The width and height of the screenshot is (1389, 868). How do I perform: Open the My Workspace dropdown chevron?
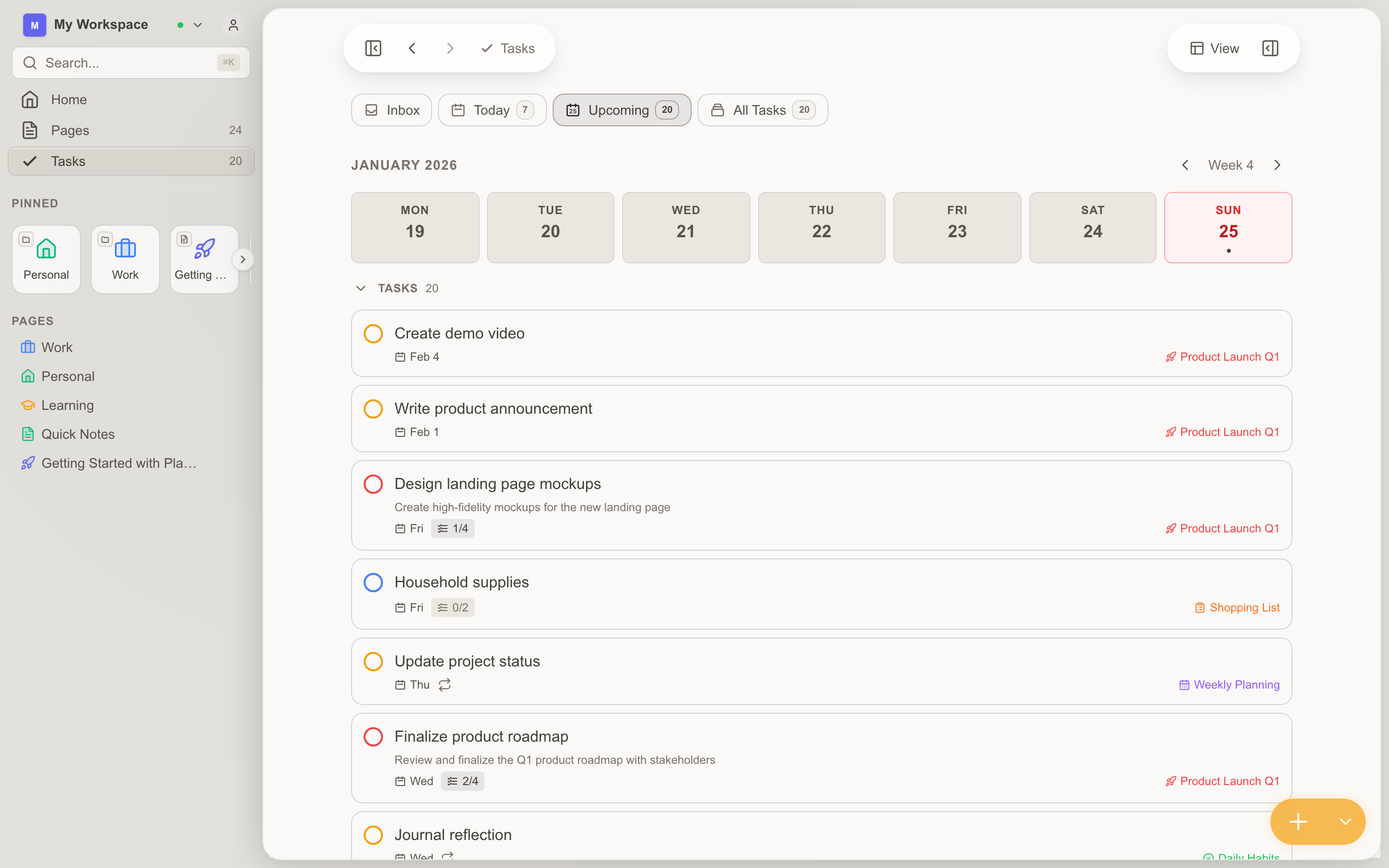click(197, 25)
